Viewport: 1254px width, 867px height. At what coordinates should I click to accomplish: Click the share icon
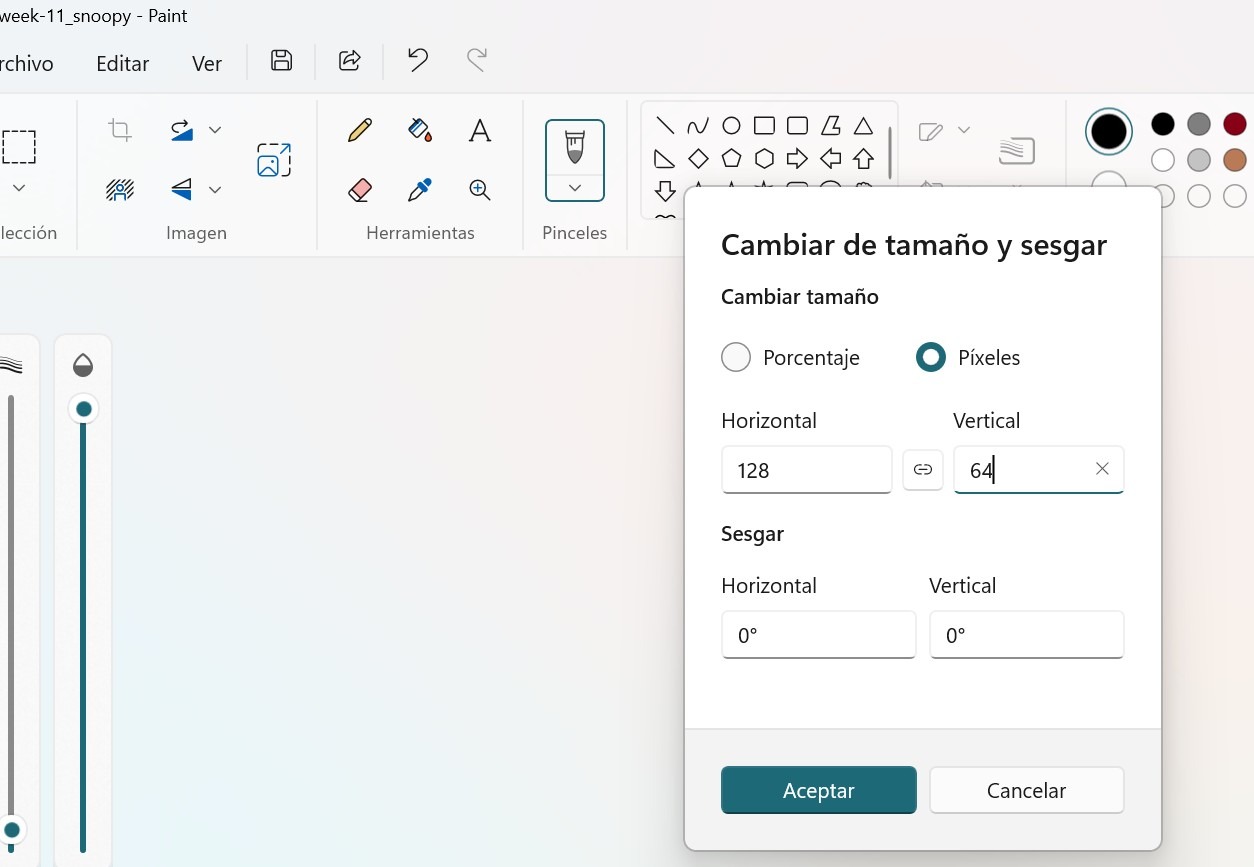coord(349,60)
